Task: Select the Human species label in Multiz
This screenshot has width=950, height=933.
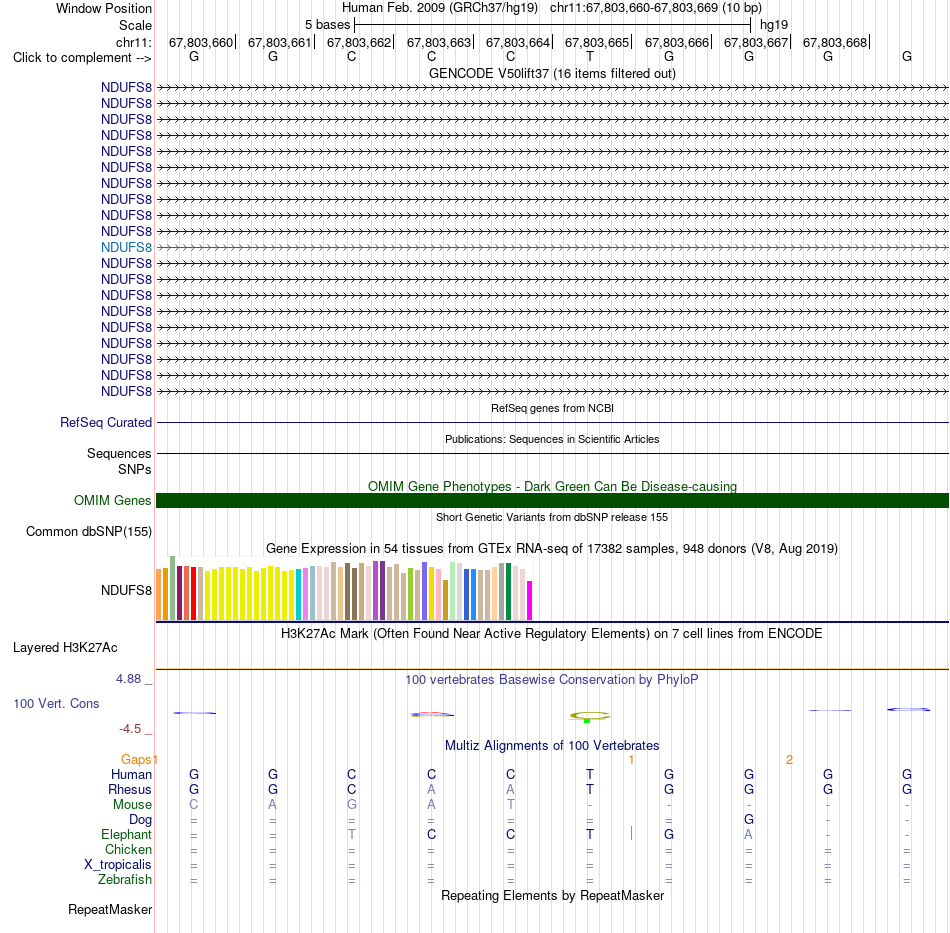Action: (x=131, y=774)
